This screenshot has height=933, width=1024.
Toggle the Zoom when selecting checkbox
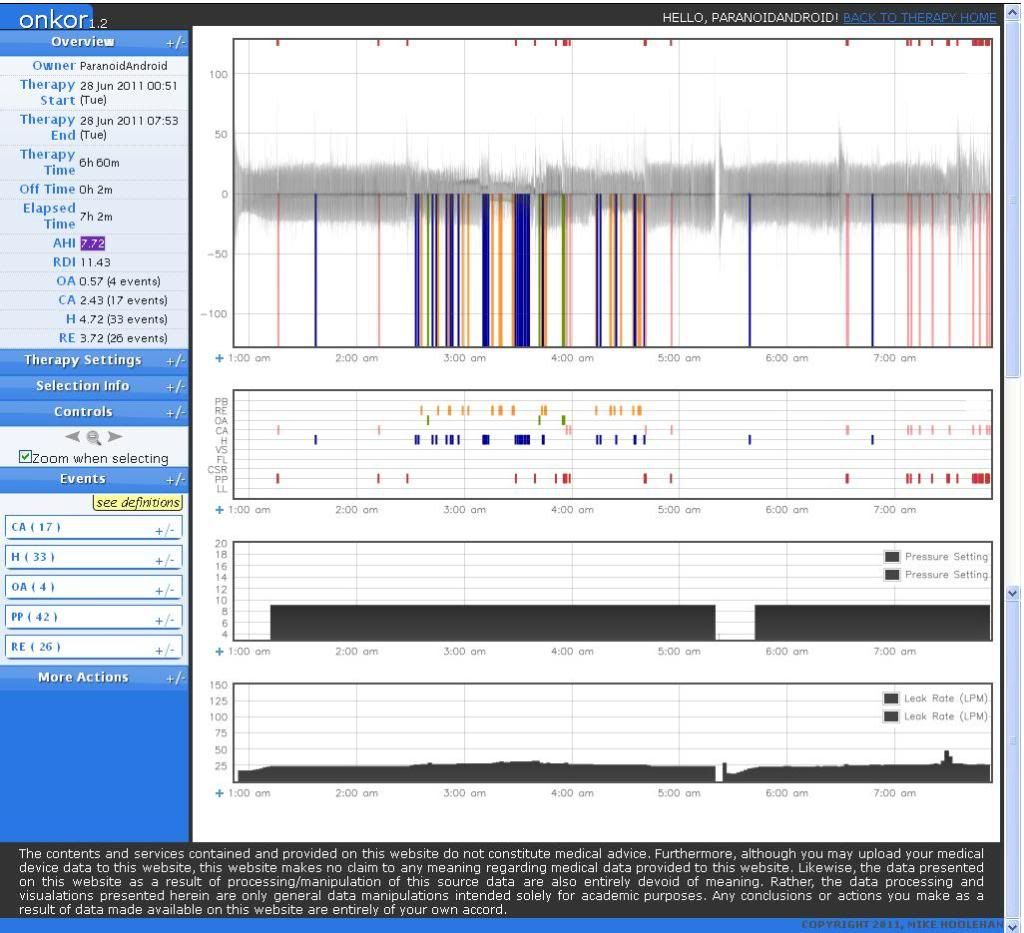point(25,457)
